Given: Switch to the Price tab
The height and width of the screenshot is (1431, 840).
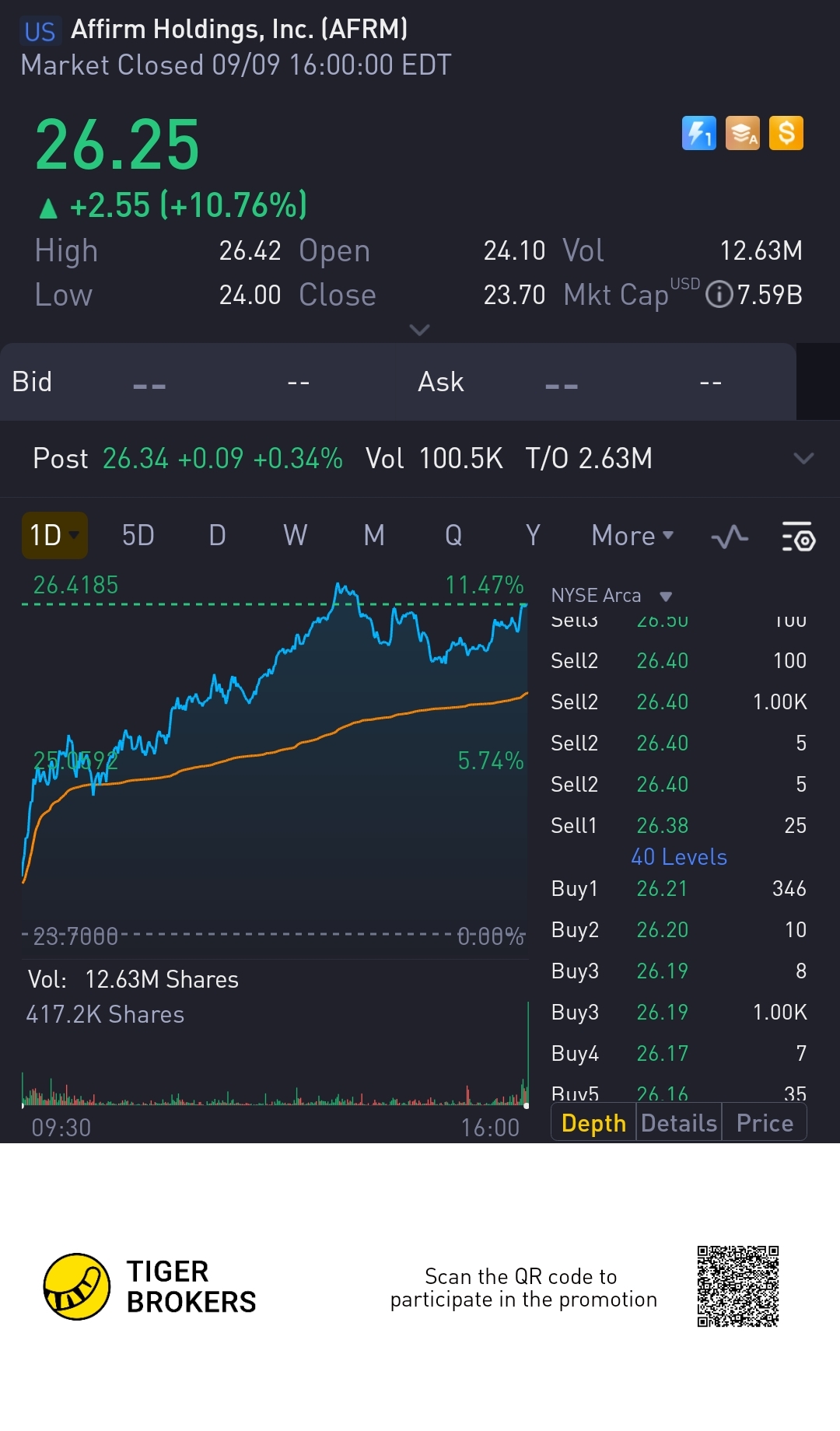Looking at the screenshot, I should 765,1123.
